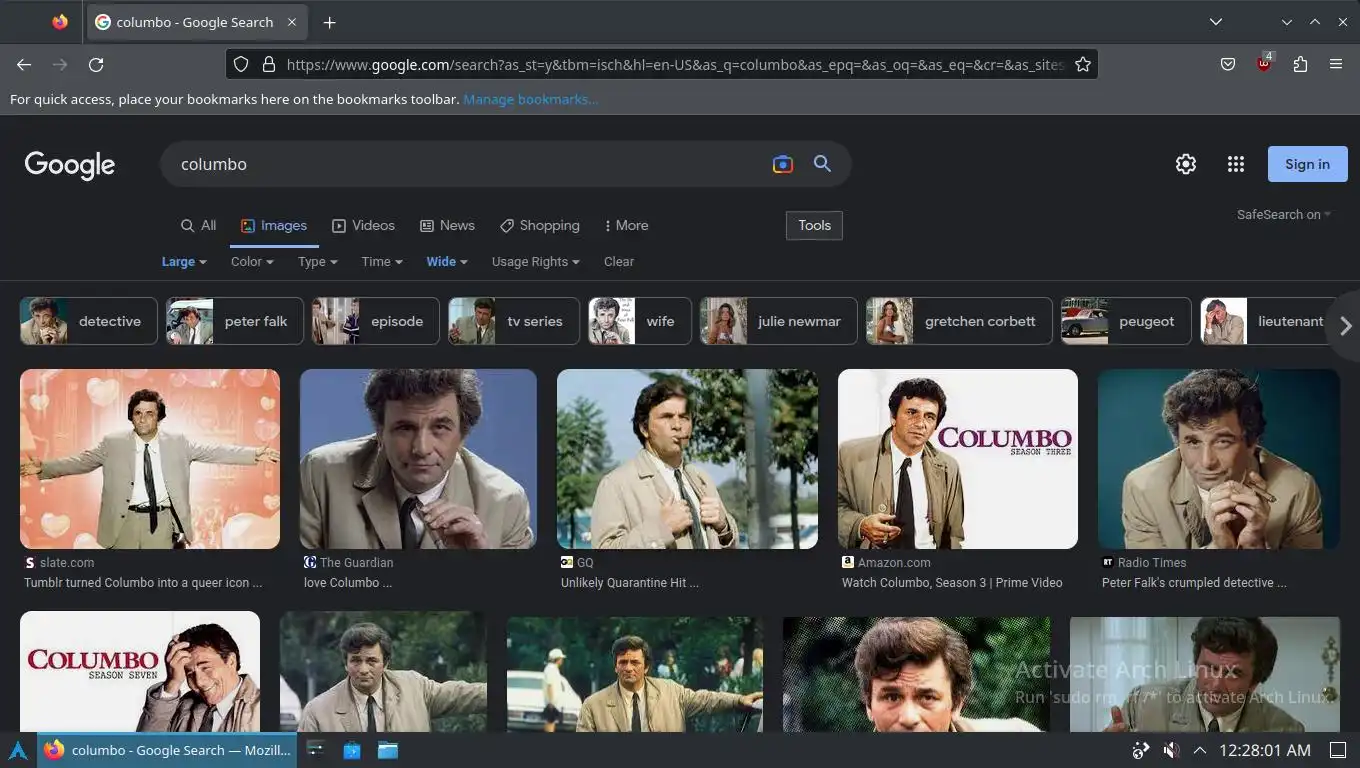Select the Images tab

point(274,225)
